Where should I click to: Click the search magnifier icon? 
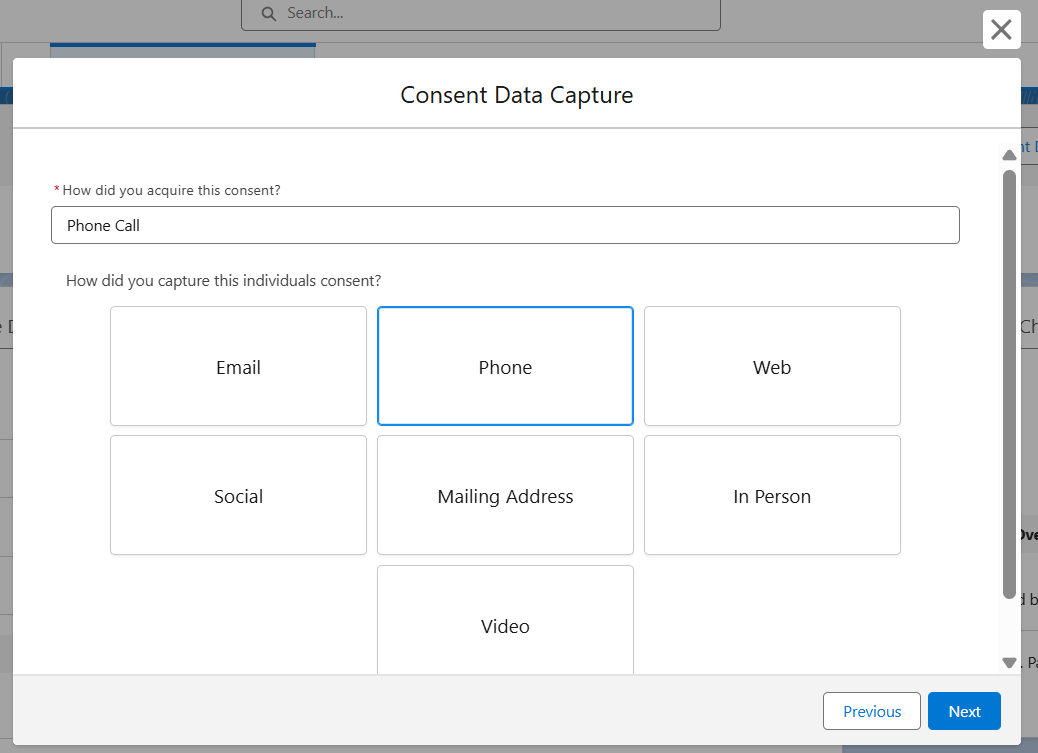point(268,14)
